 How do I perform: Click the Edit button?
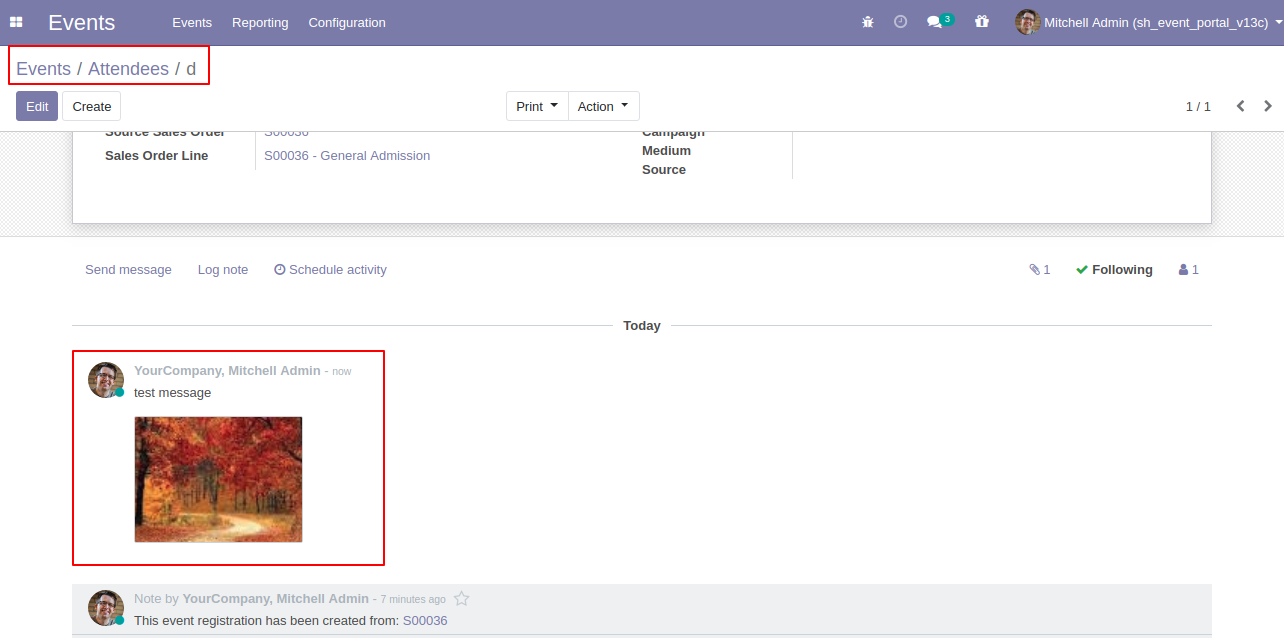click(37, 106)
